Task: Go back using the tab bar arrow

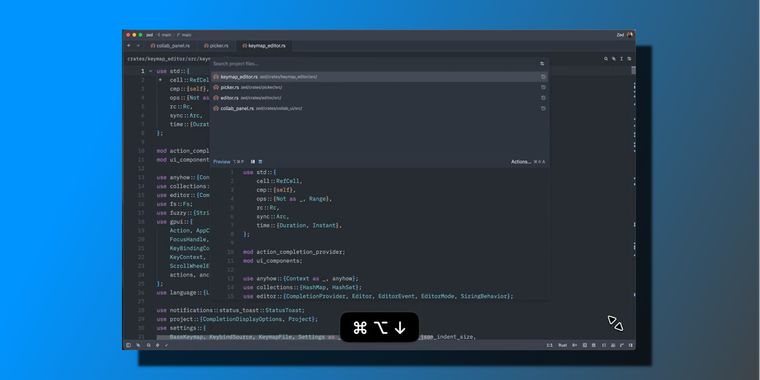Action: coord(128,46)
